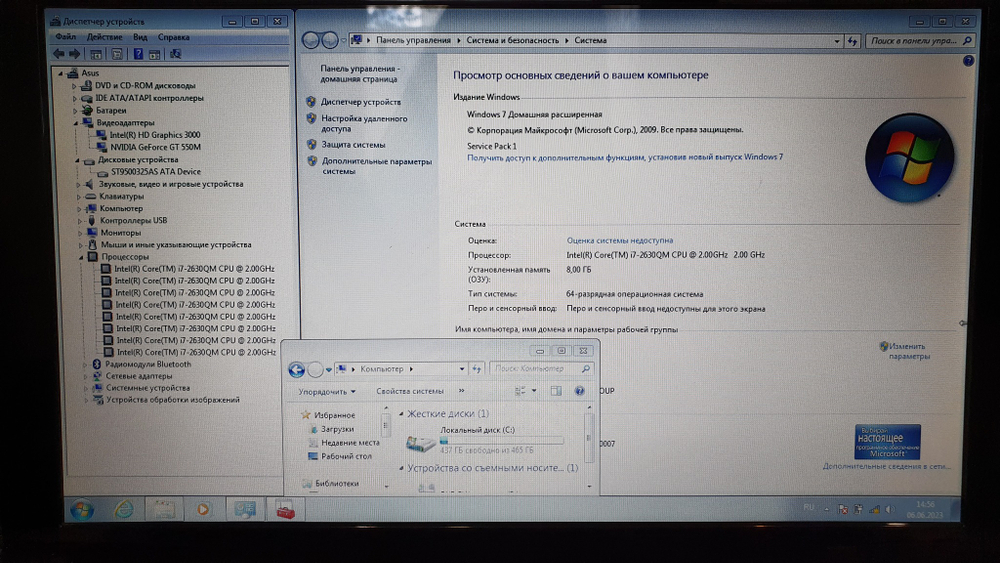Click Система и безопасность breadcrumb
This screenshot has height=563, width=1000.
coord(512,40)
